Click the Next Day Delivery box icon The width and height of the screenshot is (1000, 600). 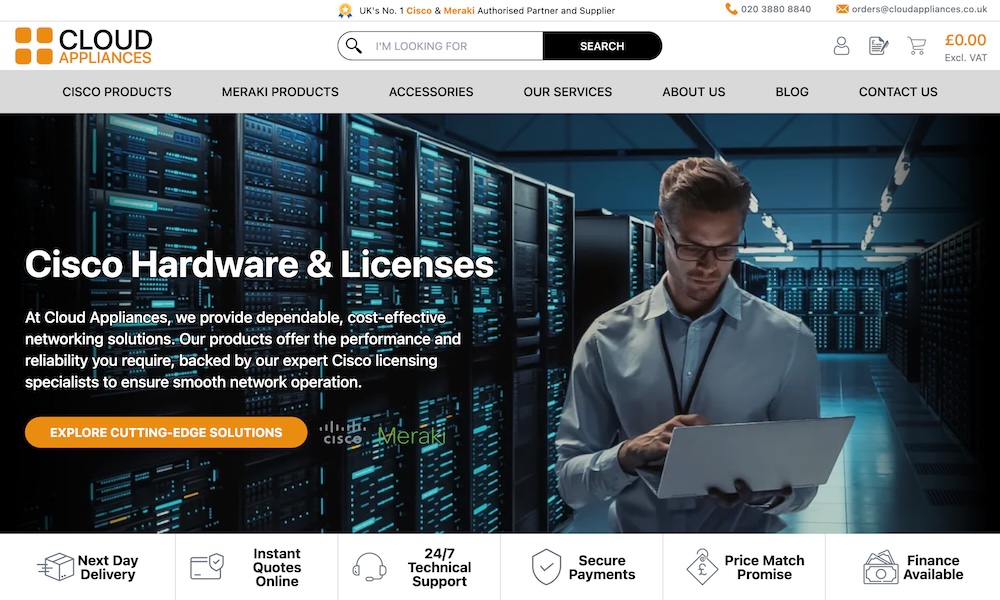tap(55, 567)
